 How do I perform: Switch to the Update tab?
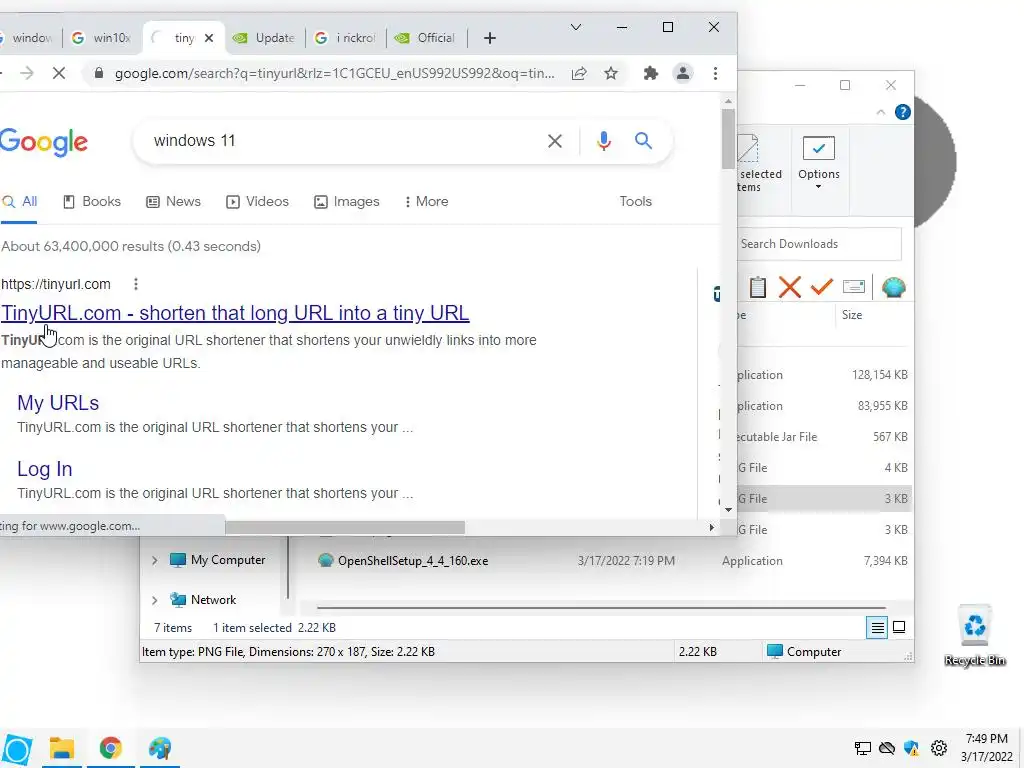(x=264, y=38)
